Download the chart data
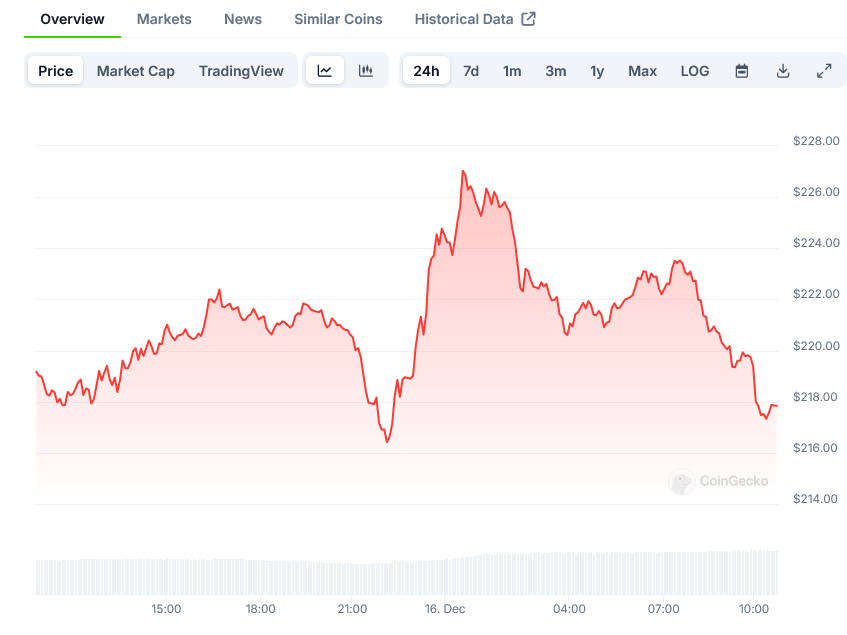847x635 pixels. (783, 71)
